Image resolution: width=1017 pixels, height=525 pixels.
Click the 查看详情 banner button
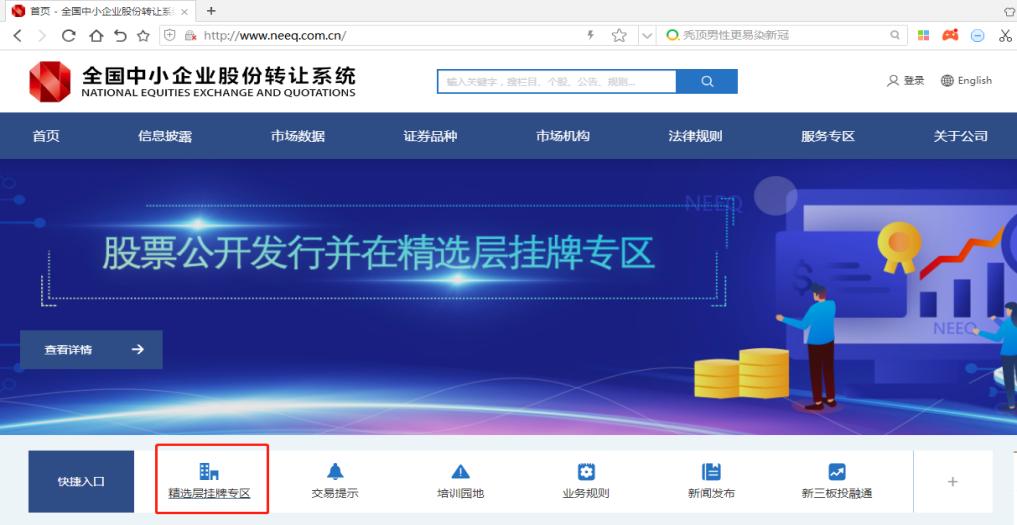coord(91,350)
